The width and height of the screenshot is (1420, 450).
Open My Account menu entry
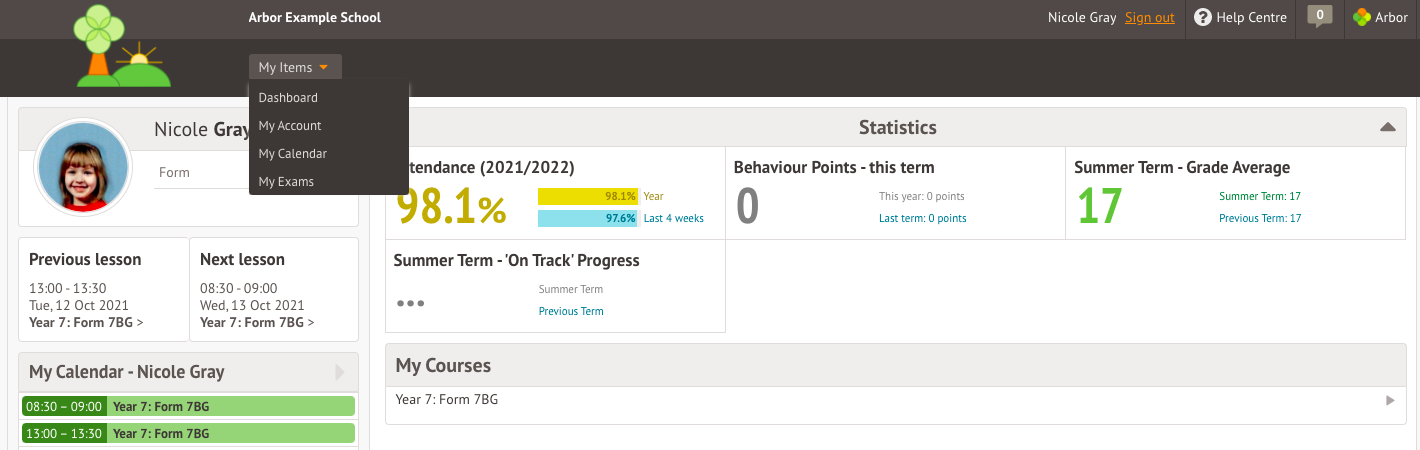(290, 126)
